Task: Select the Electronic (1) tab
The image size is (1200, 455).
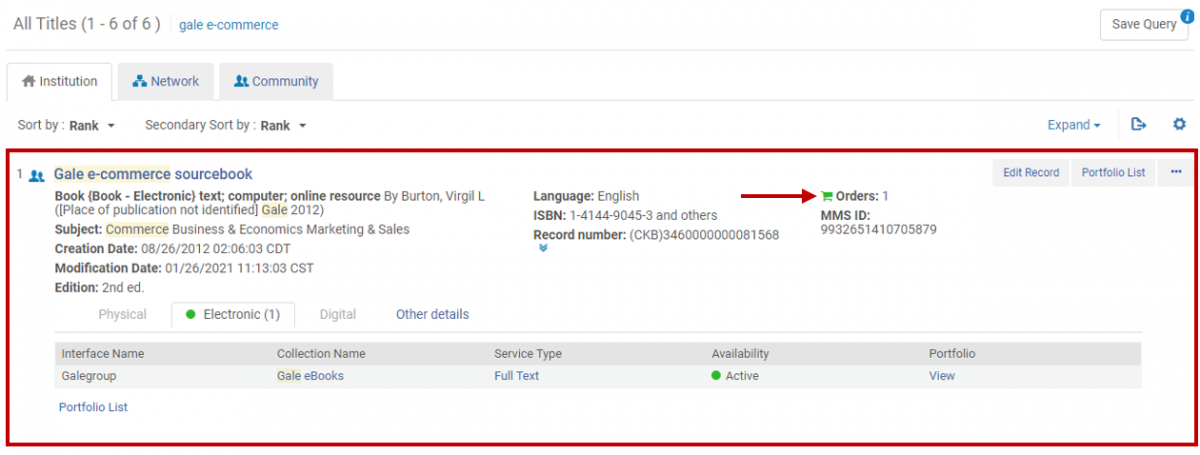Action: pyautogui.click(x=233, y=314)
